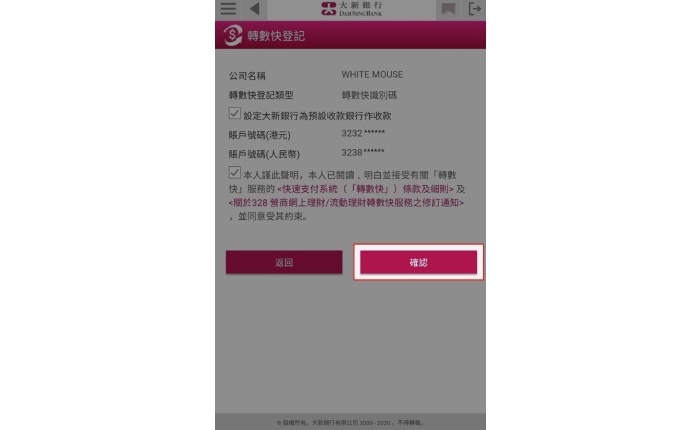
Task: Click the 賬戶號碼(人民幣) label
Action: pyautogui.click(x=264, y=154)
